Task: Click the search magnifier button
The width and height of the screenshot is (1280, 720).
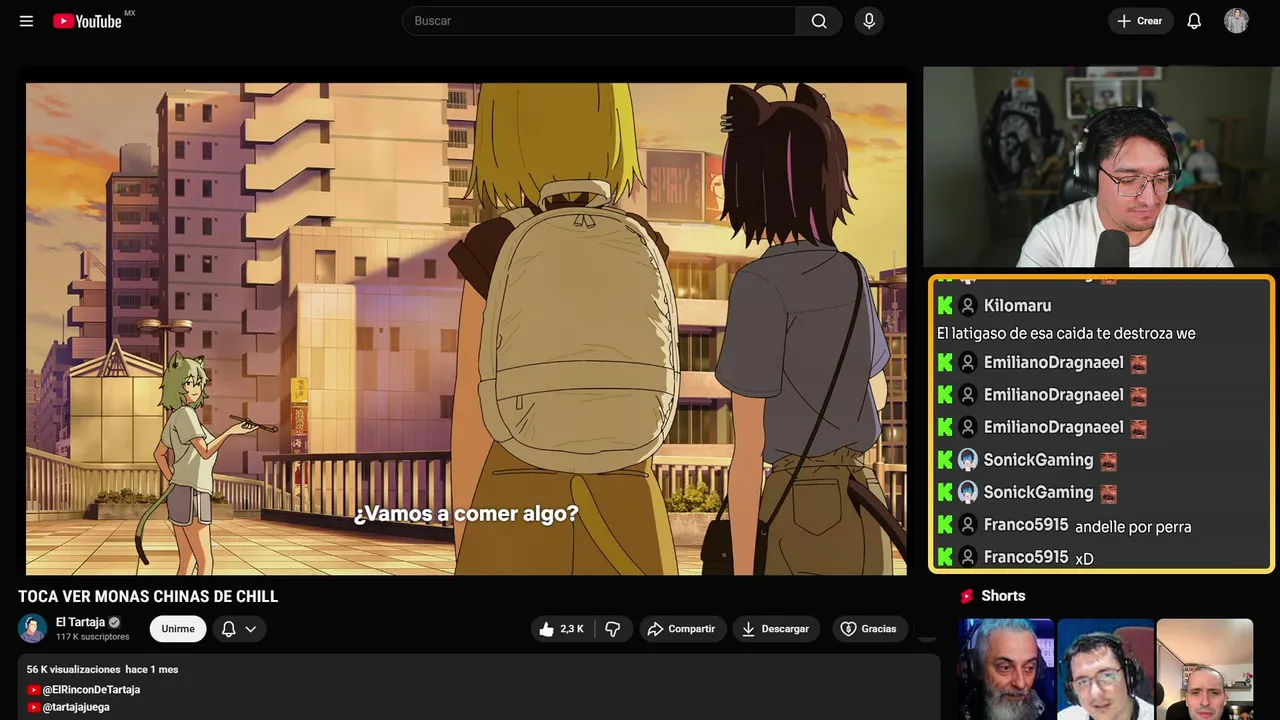Action: click(x=819, y=21)
